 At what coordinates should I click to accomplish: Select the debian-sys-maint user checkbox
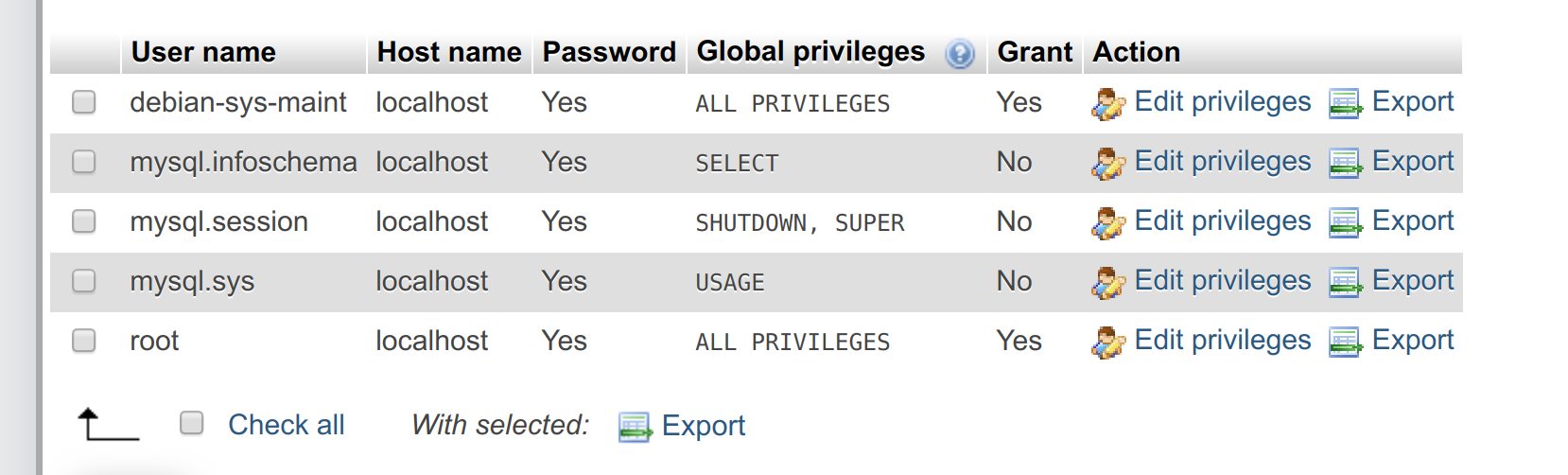[x=84, y=102]
